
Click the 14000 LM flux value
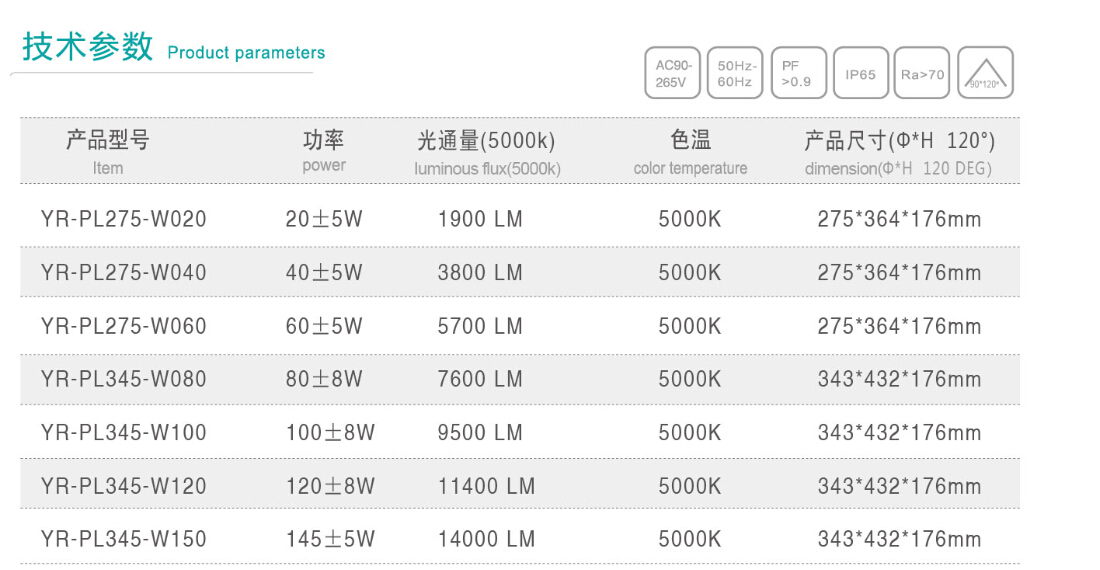480,539
